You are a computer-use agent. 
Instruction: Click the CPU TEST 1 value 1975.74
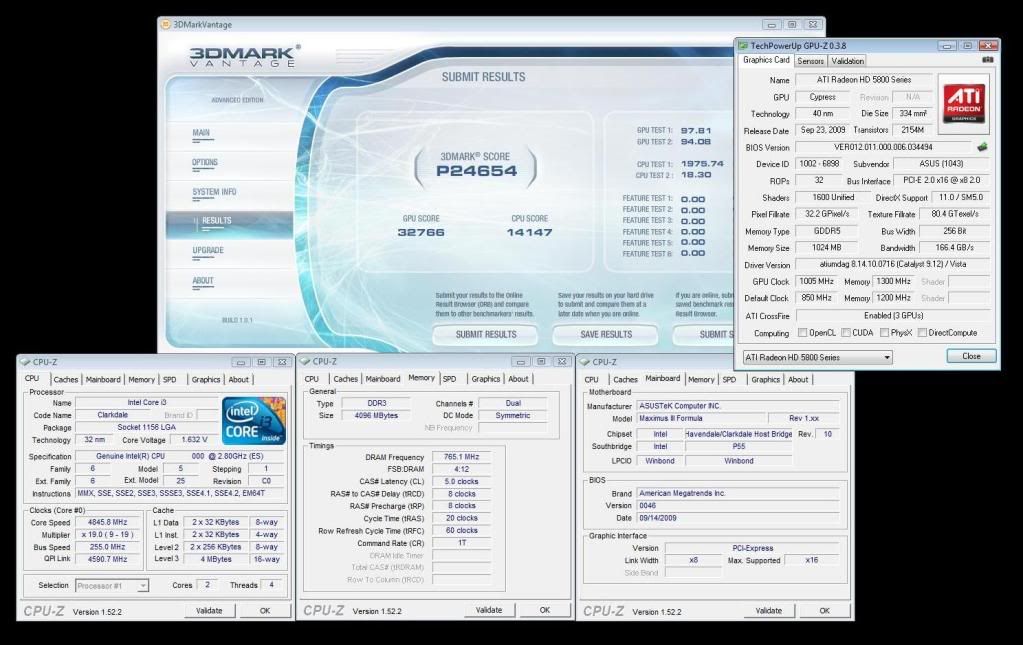(702, 164)
